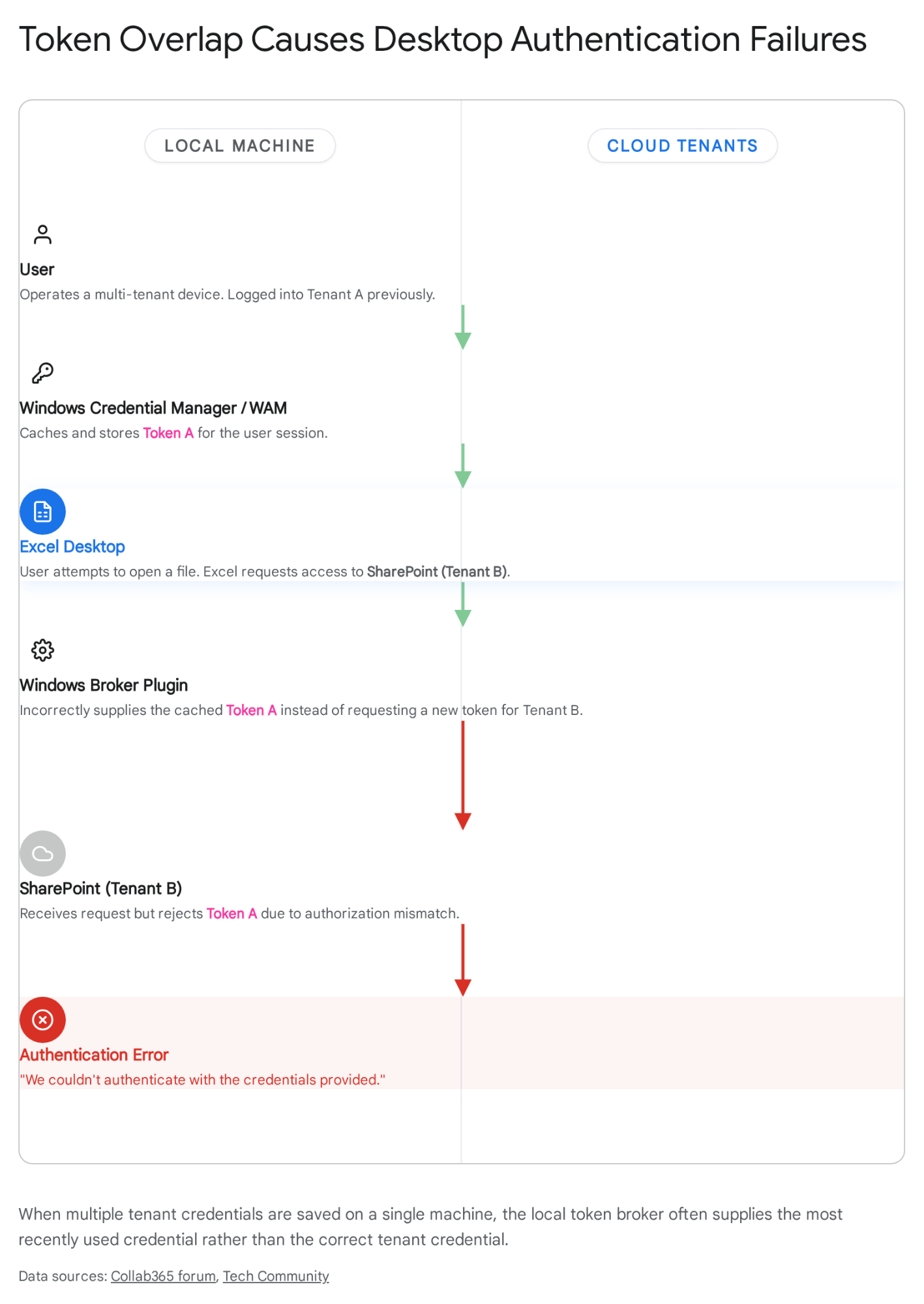Click the green arrow below User step

click(463, 327)
